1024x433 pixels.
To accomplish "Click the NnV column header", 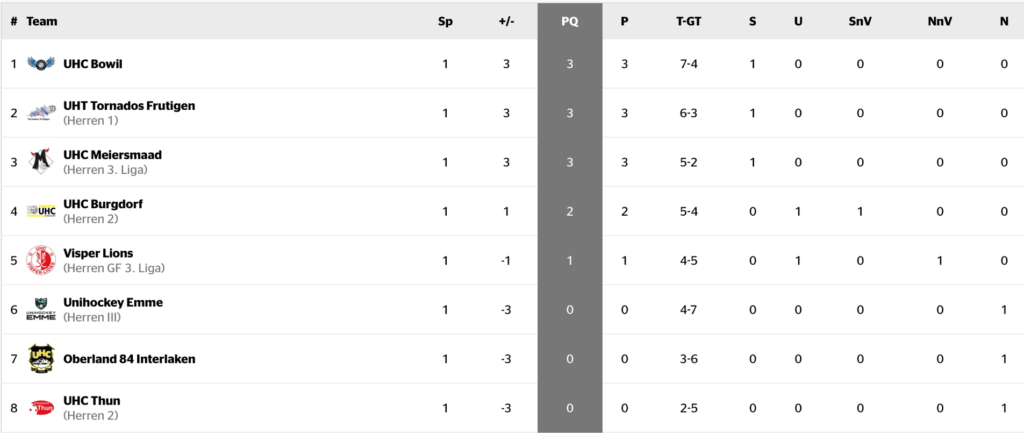I will [x=939, y=21].
